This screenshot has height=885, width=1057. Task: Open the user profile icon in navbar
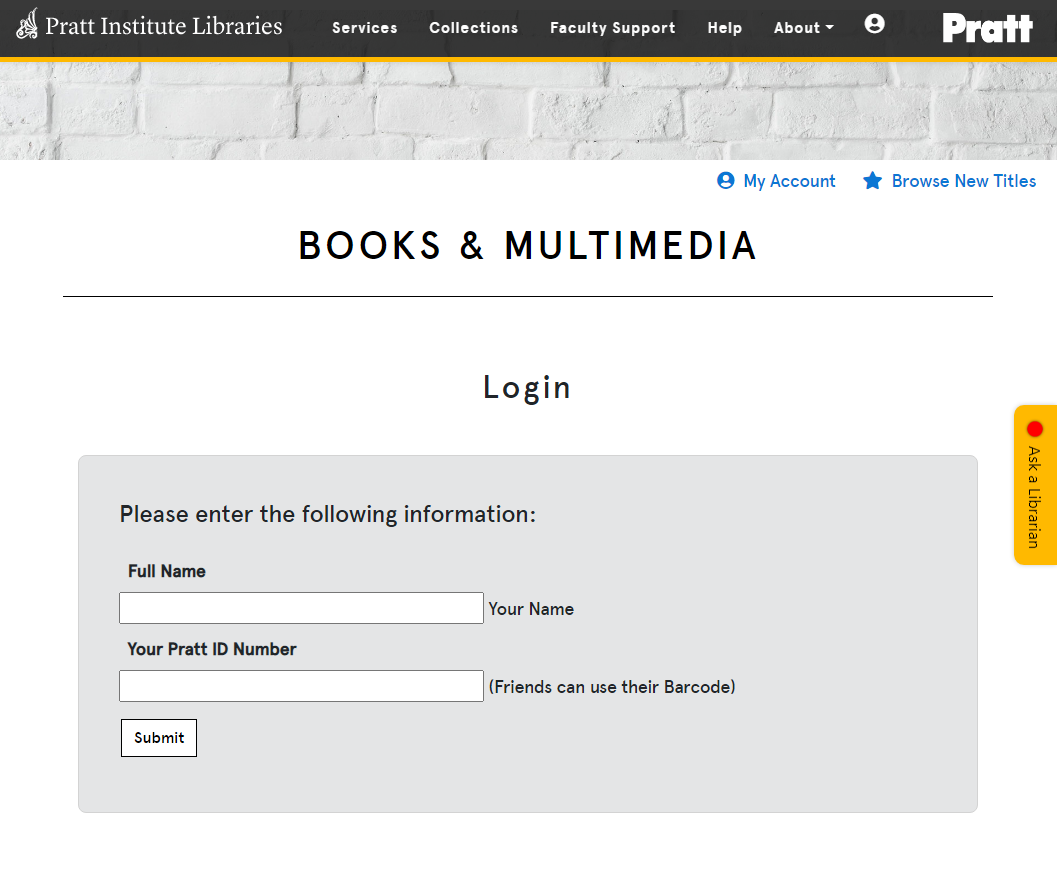tap(874, 24)
